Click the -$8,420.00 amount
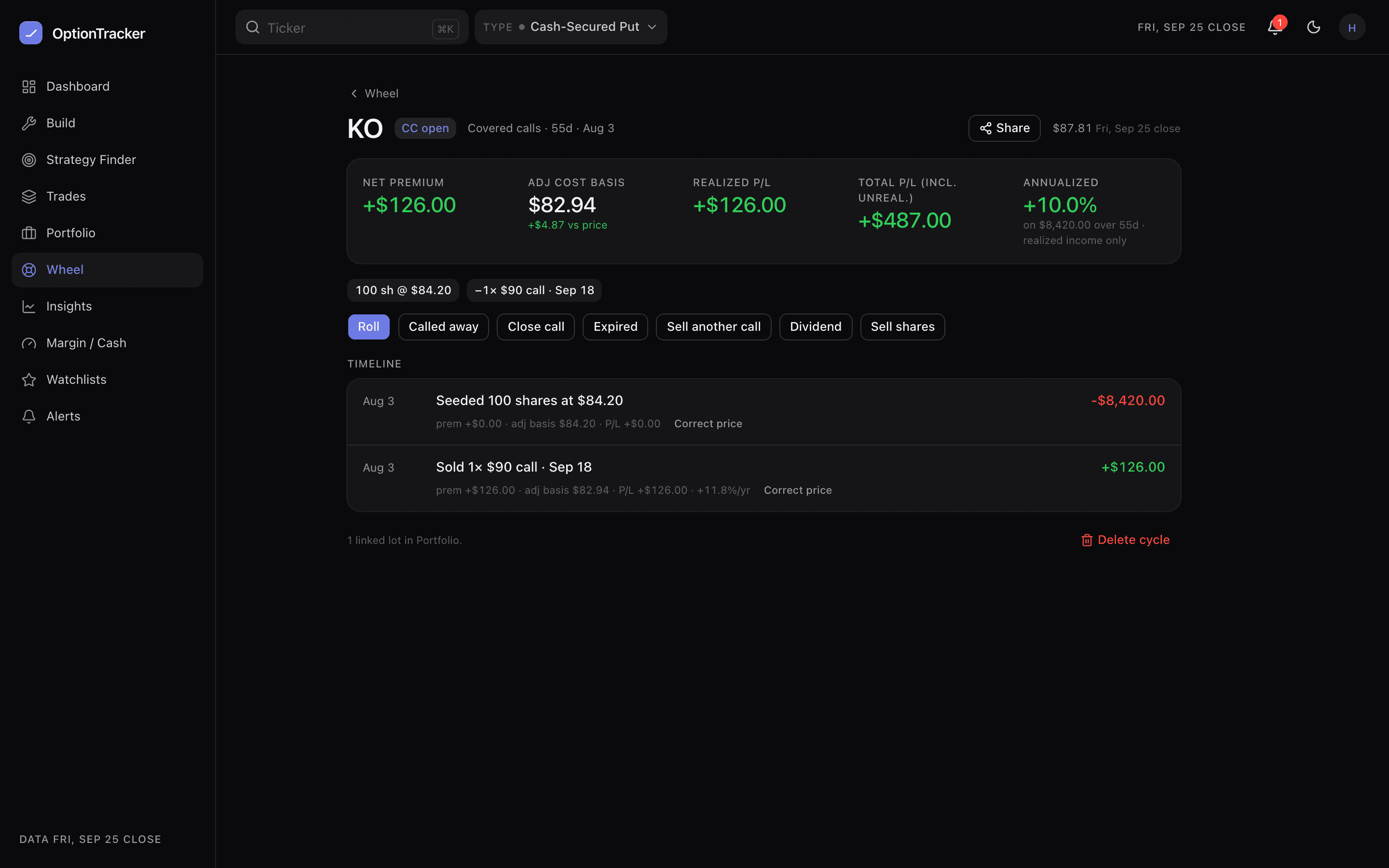 pos(1128,401)
